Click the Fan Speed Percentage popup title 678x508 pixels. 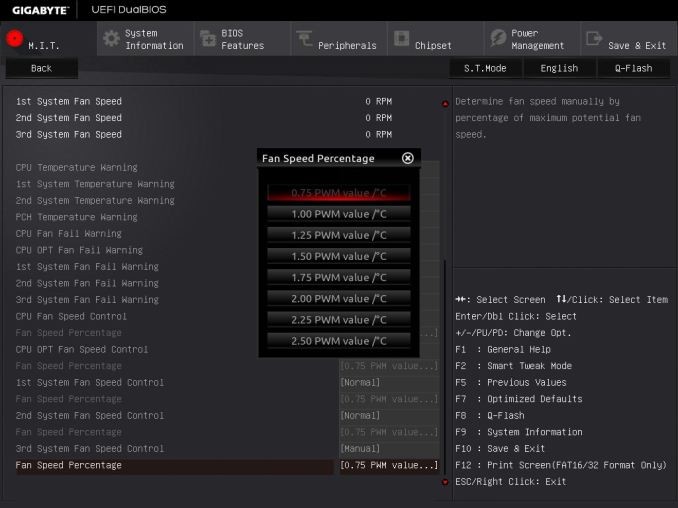click(x=318, y=159)
